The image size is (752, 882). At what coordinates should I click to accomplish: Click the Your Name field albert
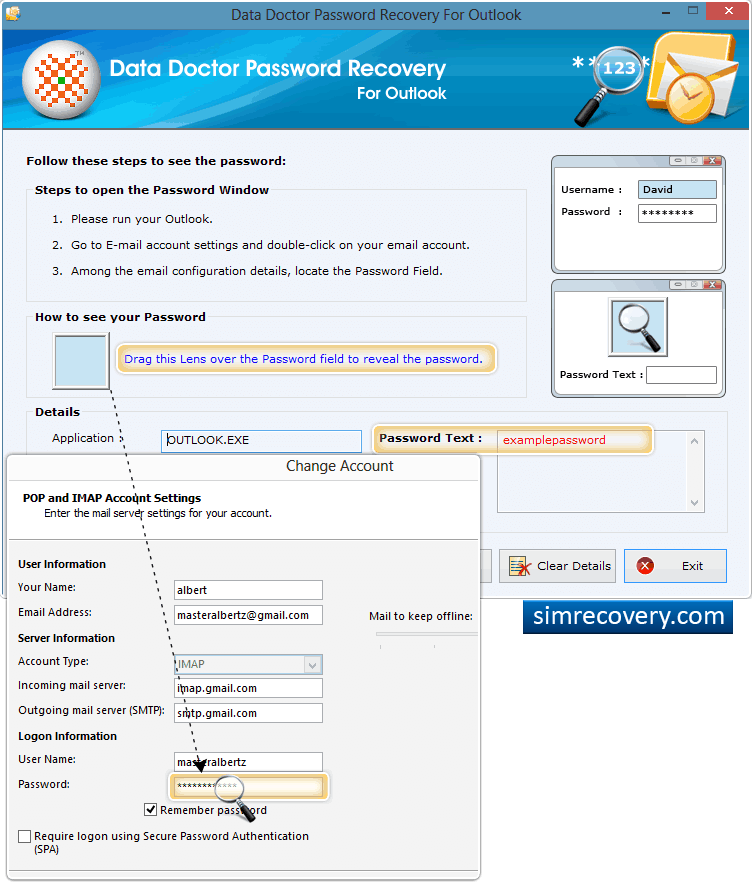click(248, 590)
